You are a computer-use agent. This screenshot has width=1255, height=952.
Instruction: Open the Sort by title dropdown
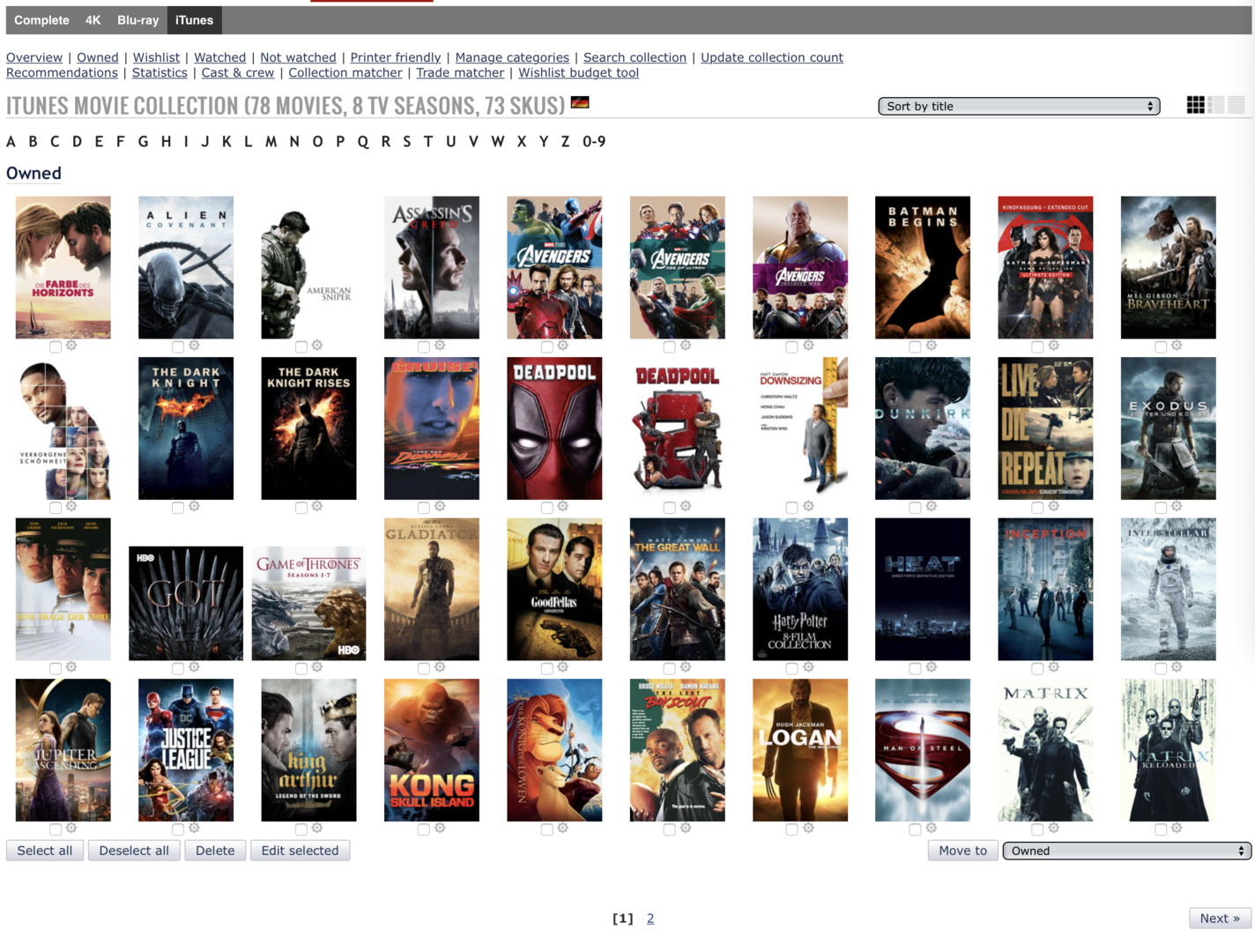[1019, 106]
